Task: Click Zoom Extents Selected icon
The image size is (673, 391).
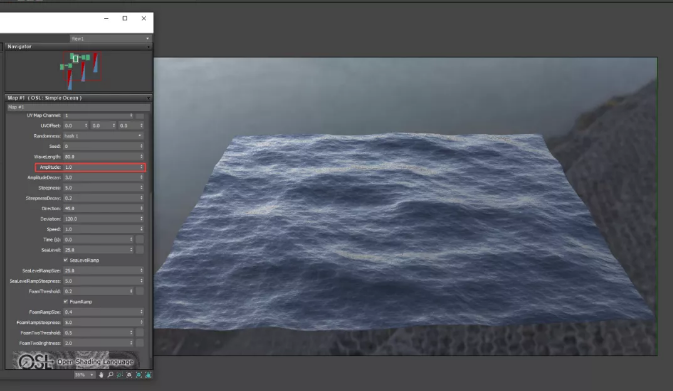Action: pos(139,375)
